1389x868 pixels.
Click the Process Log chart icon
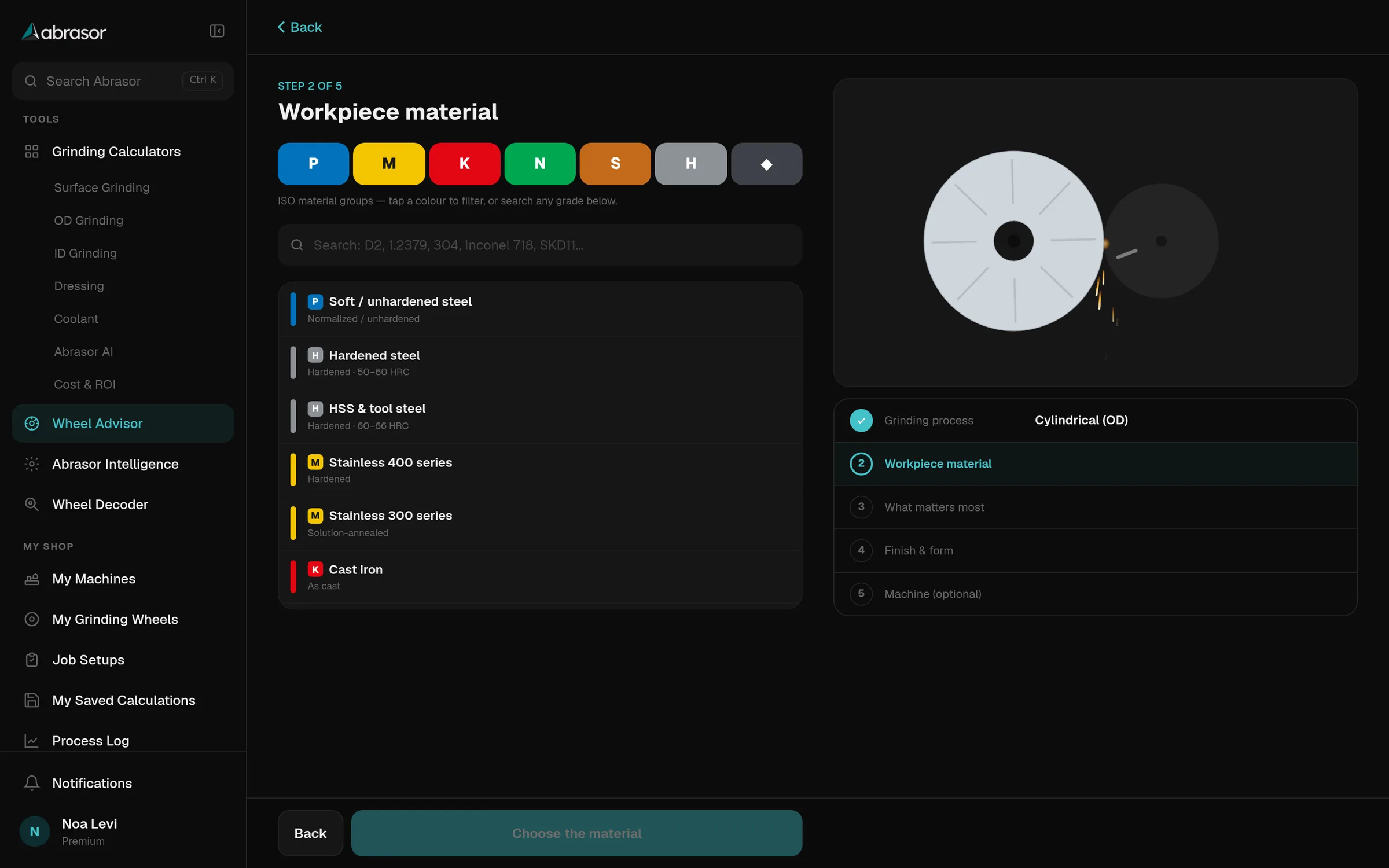pos(32,741)
